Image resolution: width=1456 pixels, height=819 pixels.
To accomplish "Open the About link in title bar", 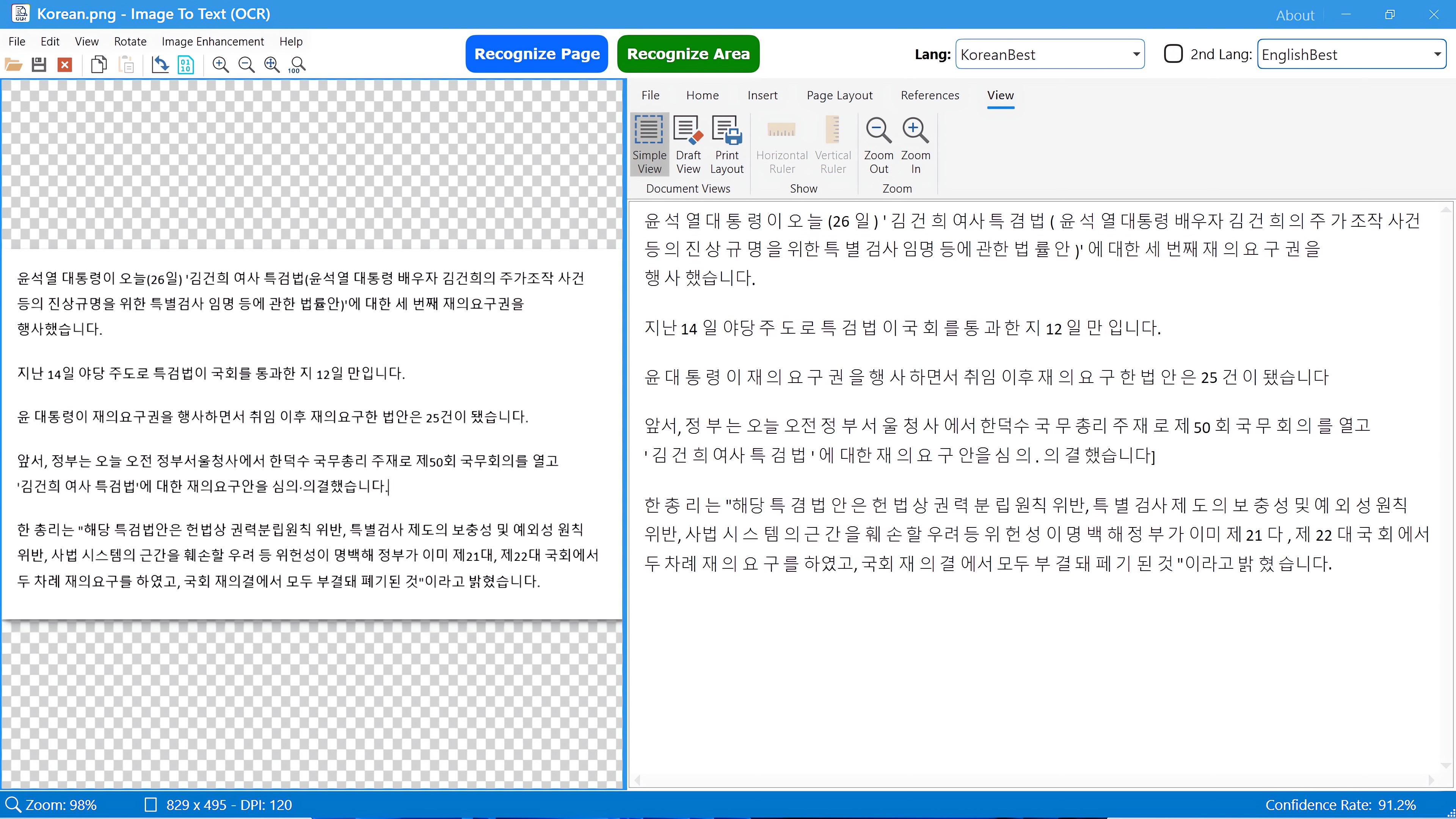I will [1294, 15].
